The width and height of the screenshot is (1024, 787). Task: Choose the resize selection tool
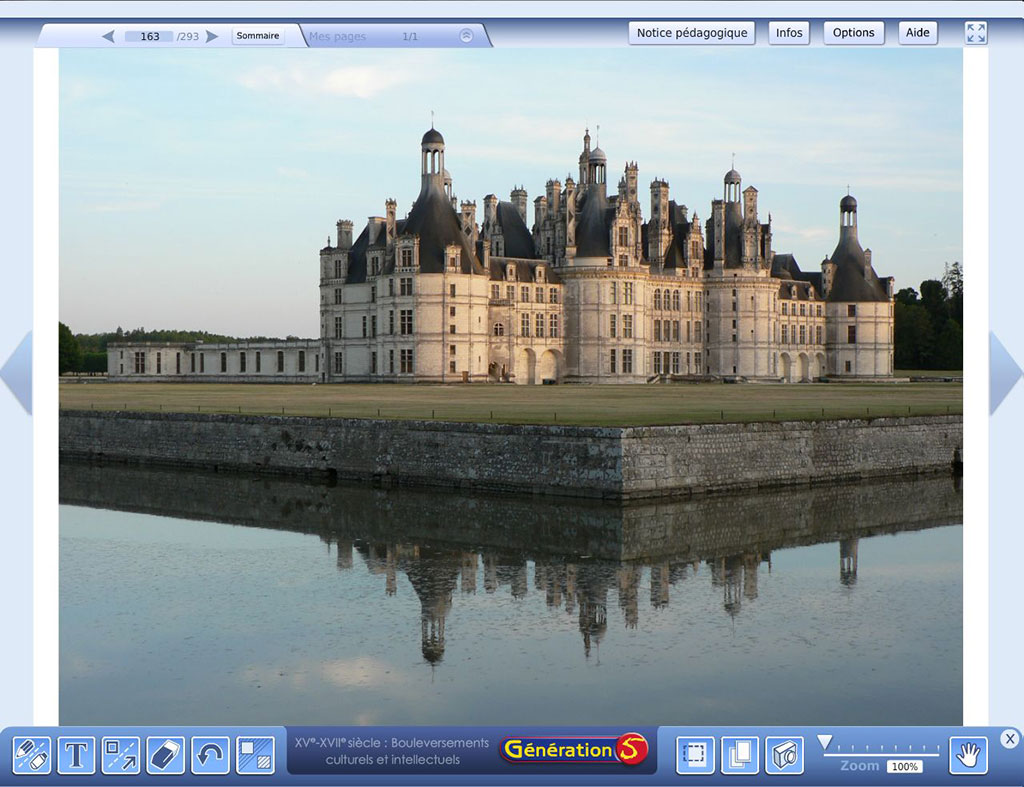click(x=121, y=755)
